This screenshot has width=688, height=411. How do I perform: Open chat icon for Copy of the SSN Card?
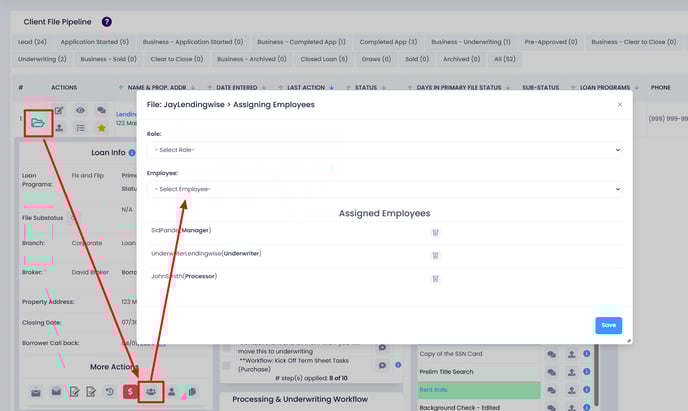click(x=552, y=354)
